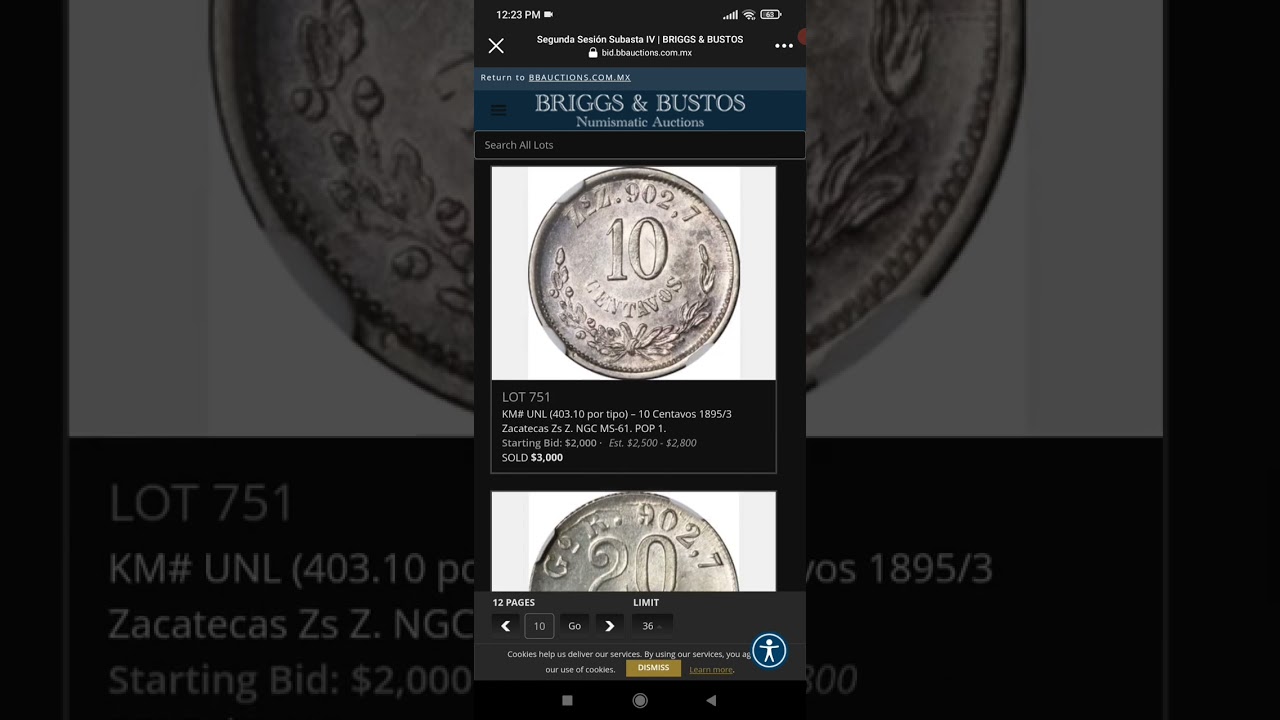Viewport: 1280px width, 720px height.
Task: Tap the Android back triangle button
Action: click(711, 701)
